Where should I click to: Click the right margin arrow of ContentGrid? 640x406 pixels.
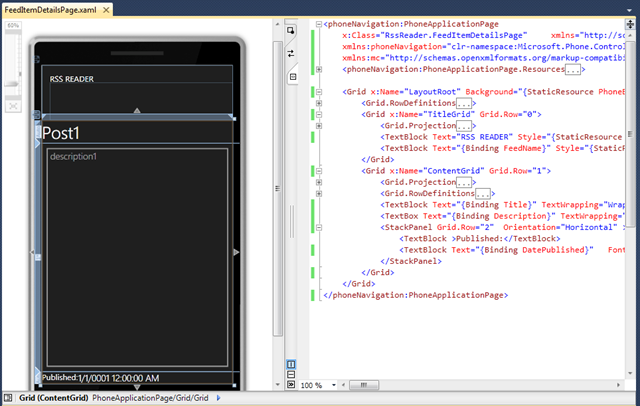(236, 252)
